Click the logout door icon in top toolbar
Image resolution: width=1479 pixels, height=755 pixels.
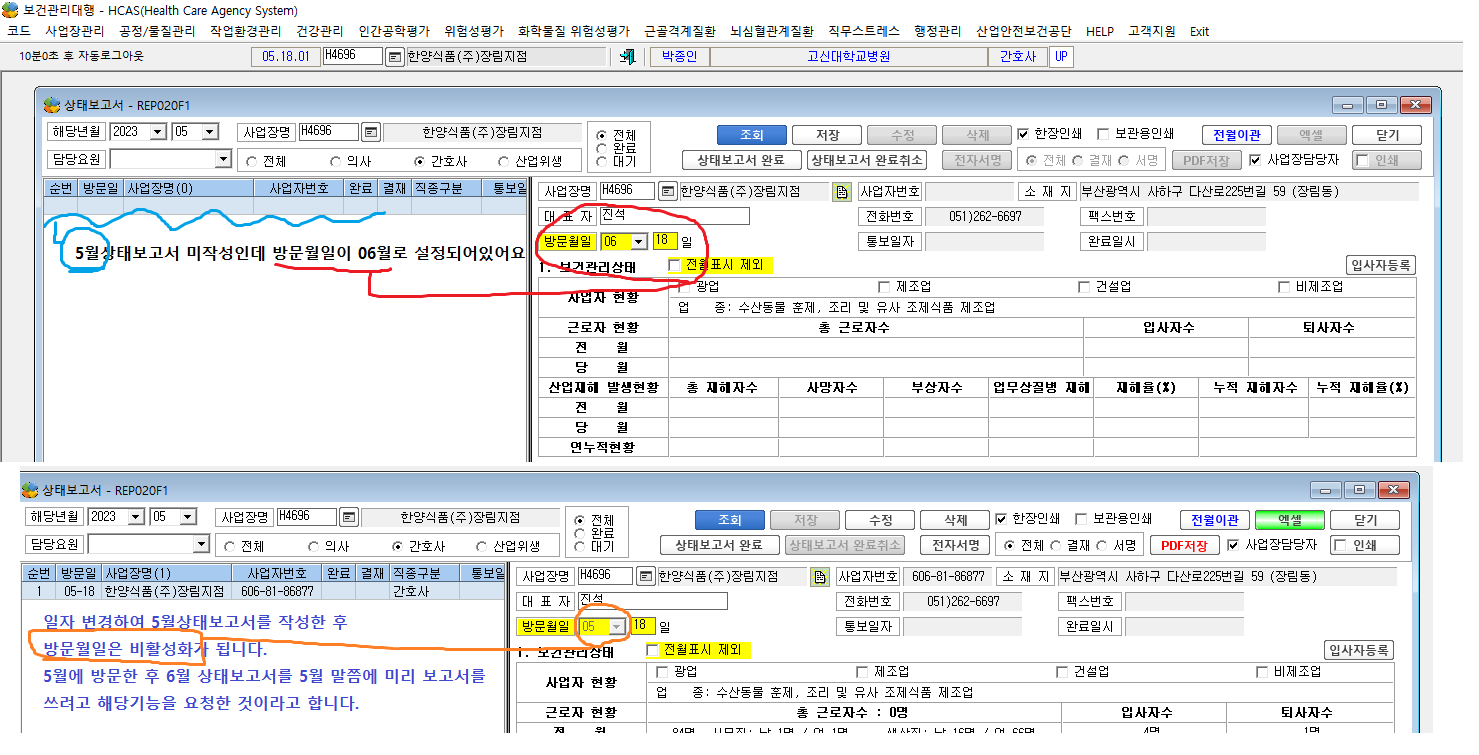[x=627, y=57]
